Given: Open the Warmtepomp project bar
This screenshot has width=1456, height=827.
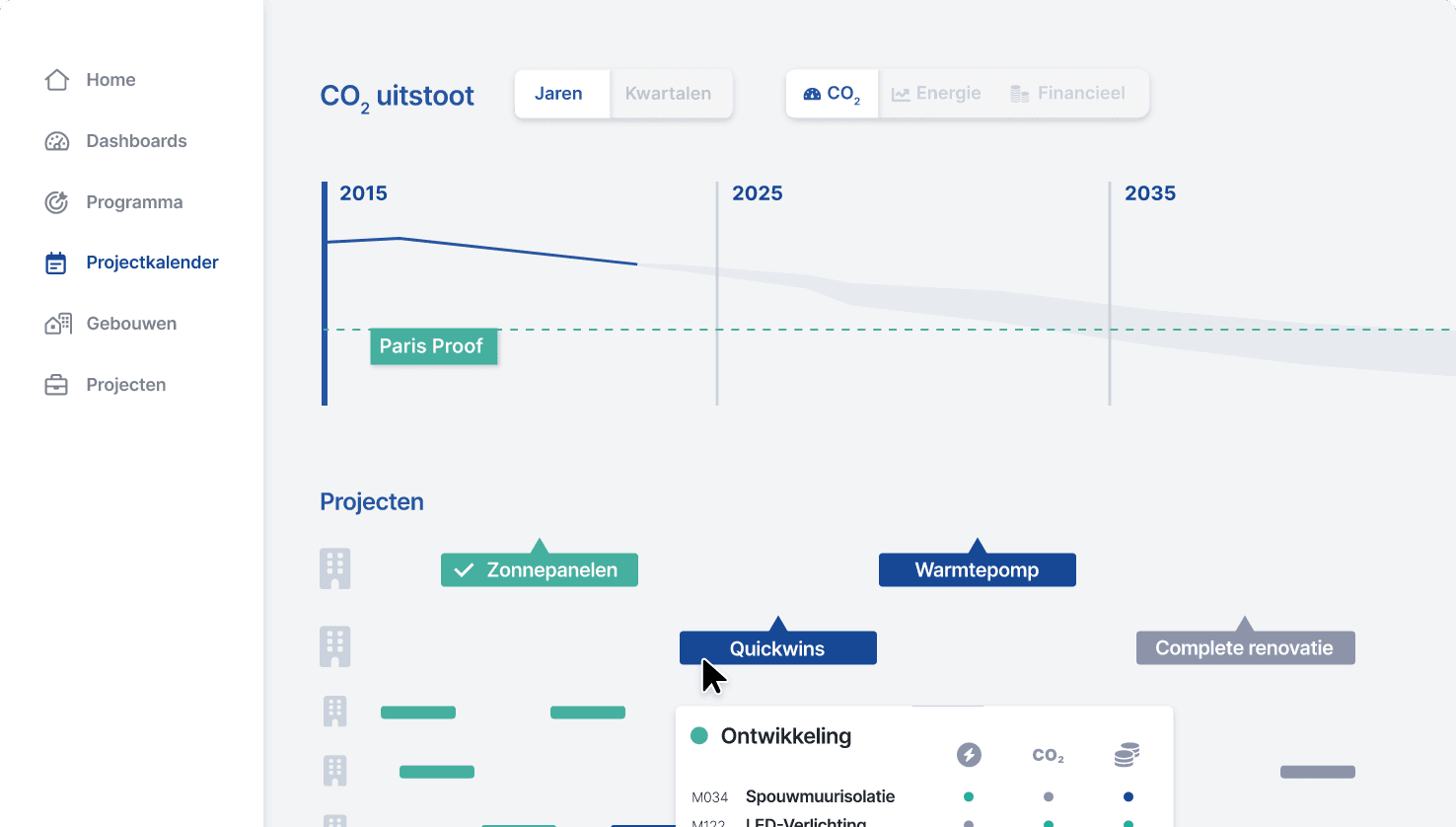Looking at the screenshot, I should [978, 569].
